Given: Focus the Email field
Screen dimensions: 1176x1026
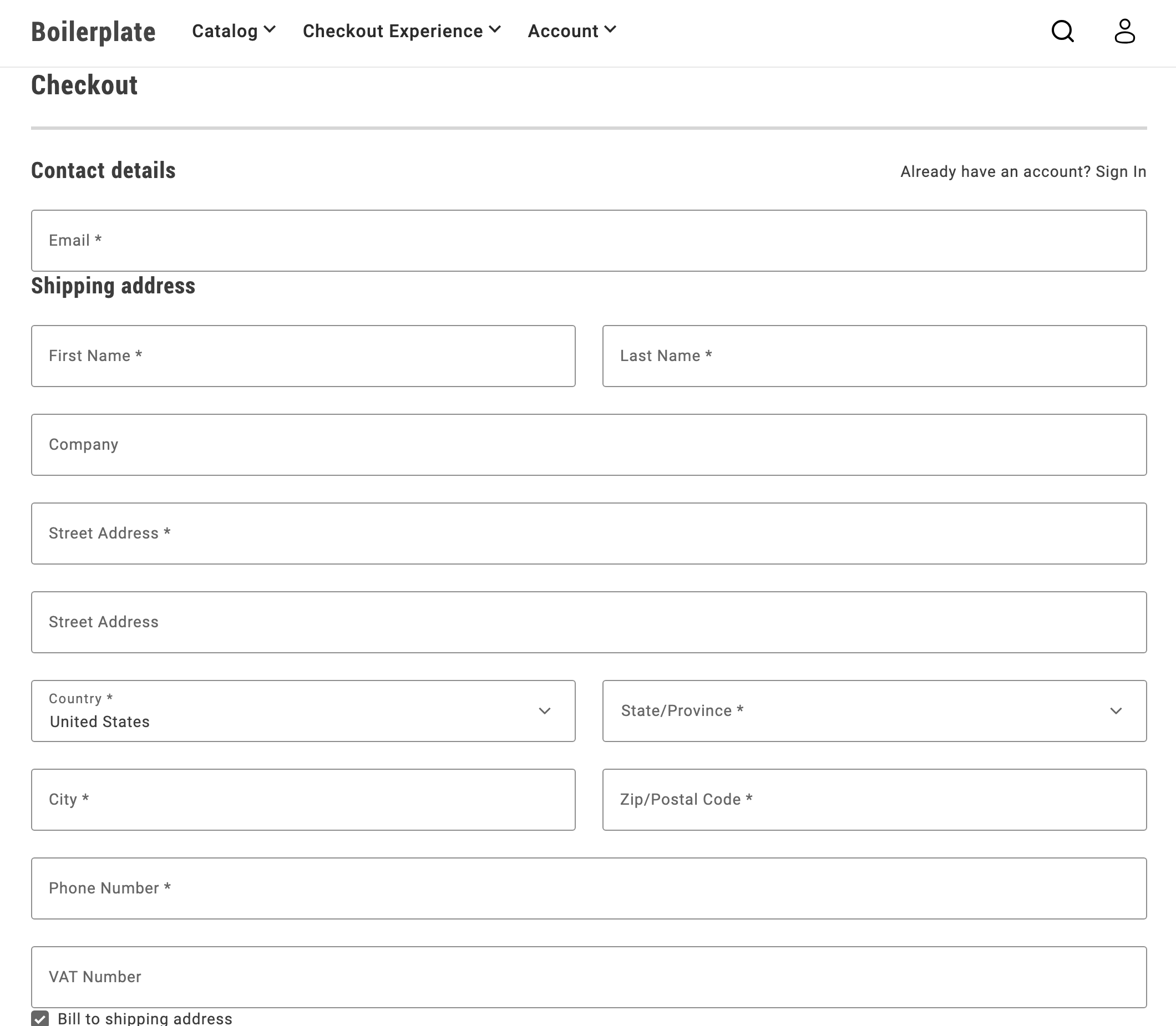Looking at the screenshot, I should 589,241.
